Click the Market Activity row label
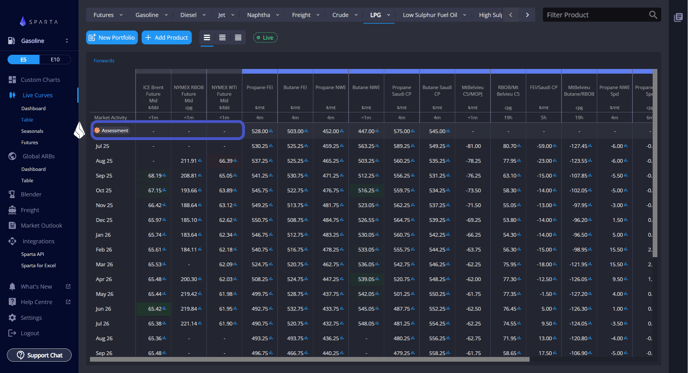This screenshot has width=688, height=373. pyautogui.click(x=111, y=118)
